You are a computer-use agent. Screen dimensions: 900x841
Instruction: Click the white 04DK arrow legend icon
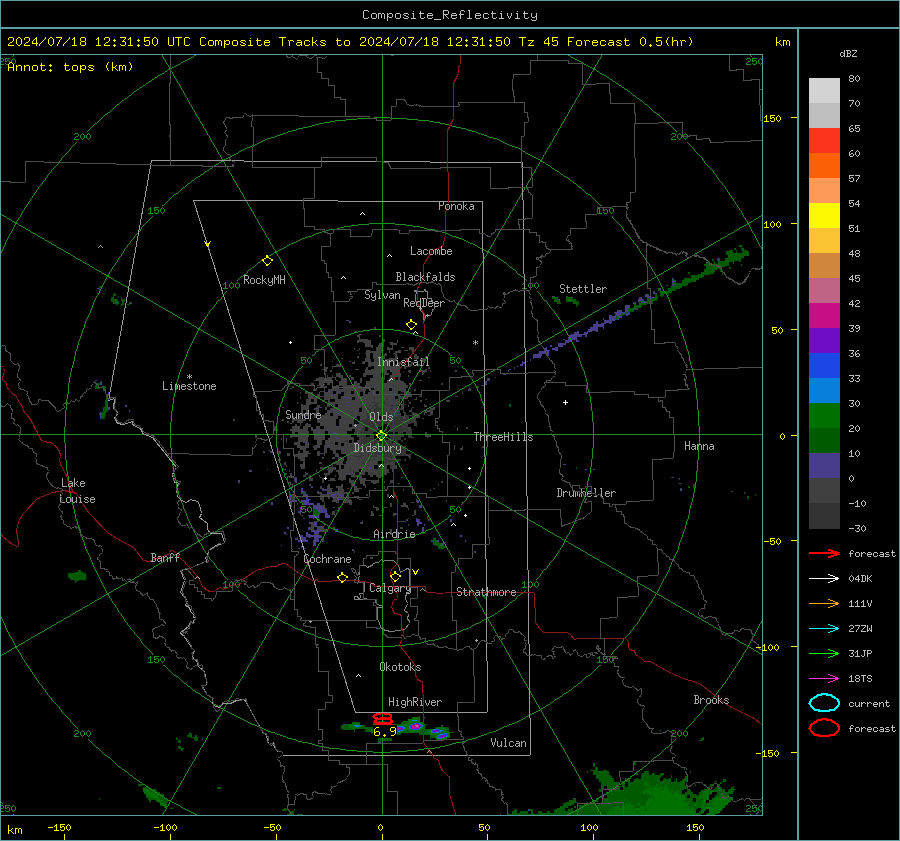[824, 578]
